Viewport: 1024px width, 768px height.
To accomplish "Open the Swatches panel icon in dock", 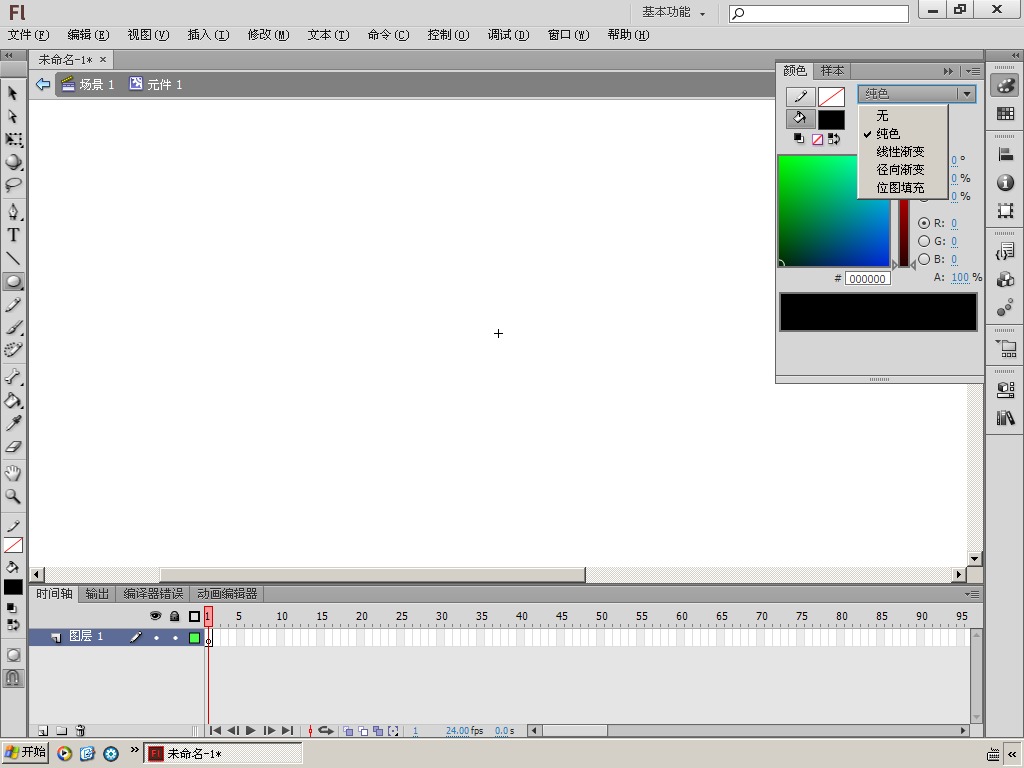I will coord(1005,114).
